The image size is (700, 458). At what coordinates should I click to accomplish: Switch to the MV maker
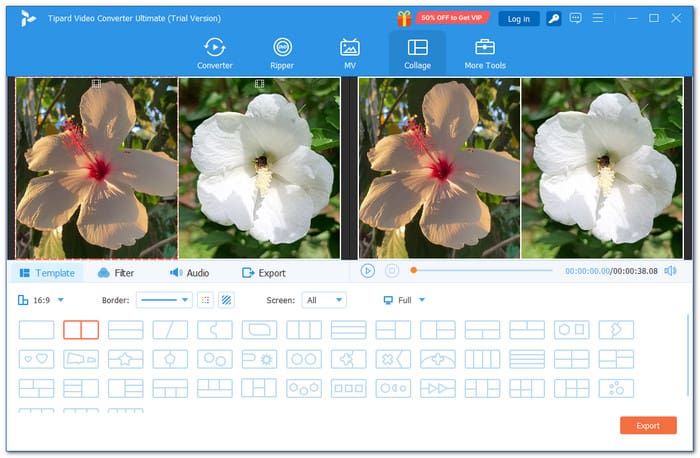tap(350, 53)
